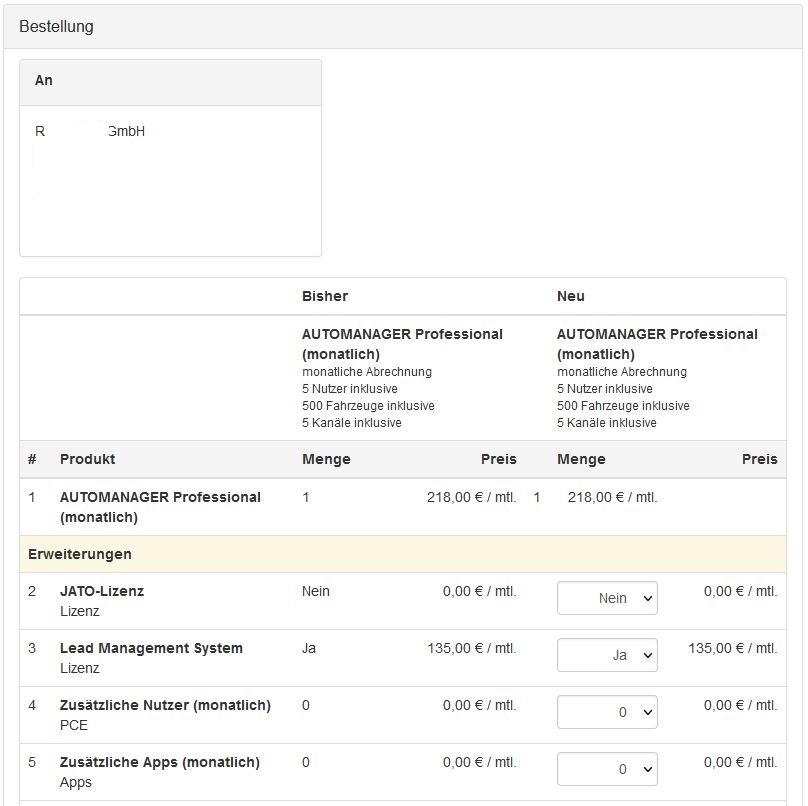Click "500 Fahrzeuge inklusive" under Bisher
The height and width of the screenshot is (806, 808).
tap(368, 406)
